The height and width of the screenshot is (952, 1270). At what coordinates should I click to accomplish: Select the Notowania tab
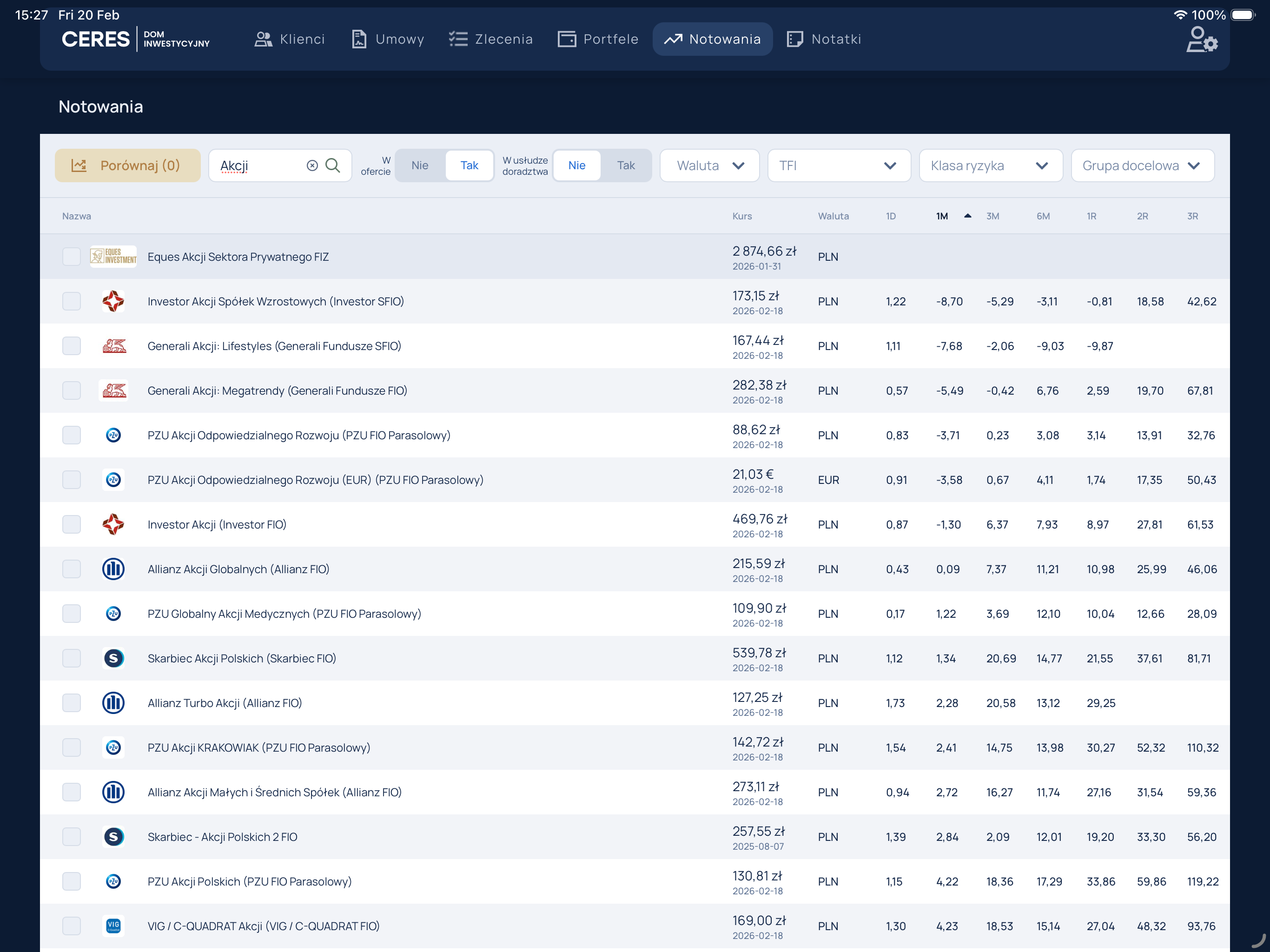pyautogui.click(x=713, y=39)
